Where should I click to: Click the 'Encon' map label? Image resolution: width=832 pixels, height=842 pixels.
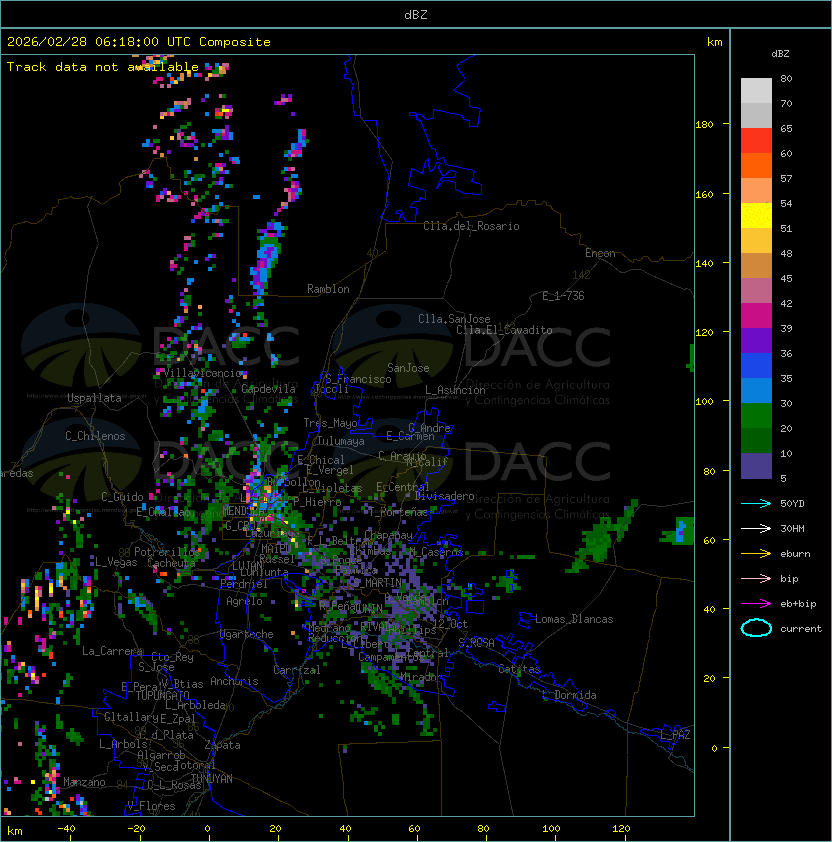600,253
